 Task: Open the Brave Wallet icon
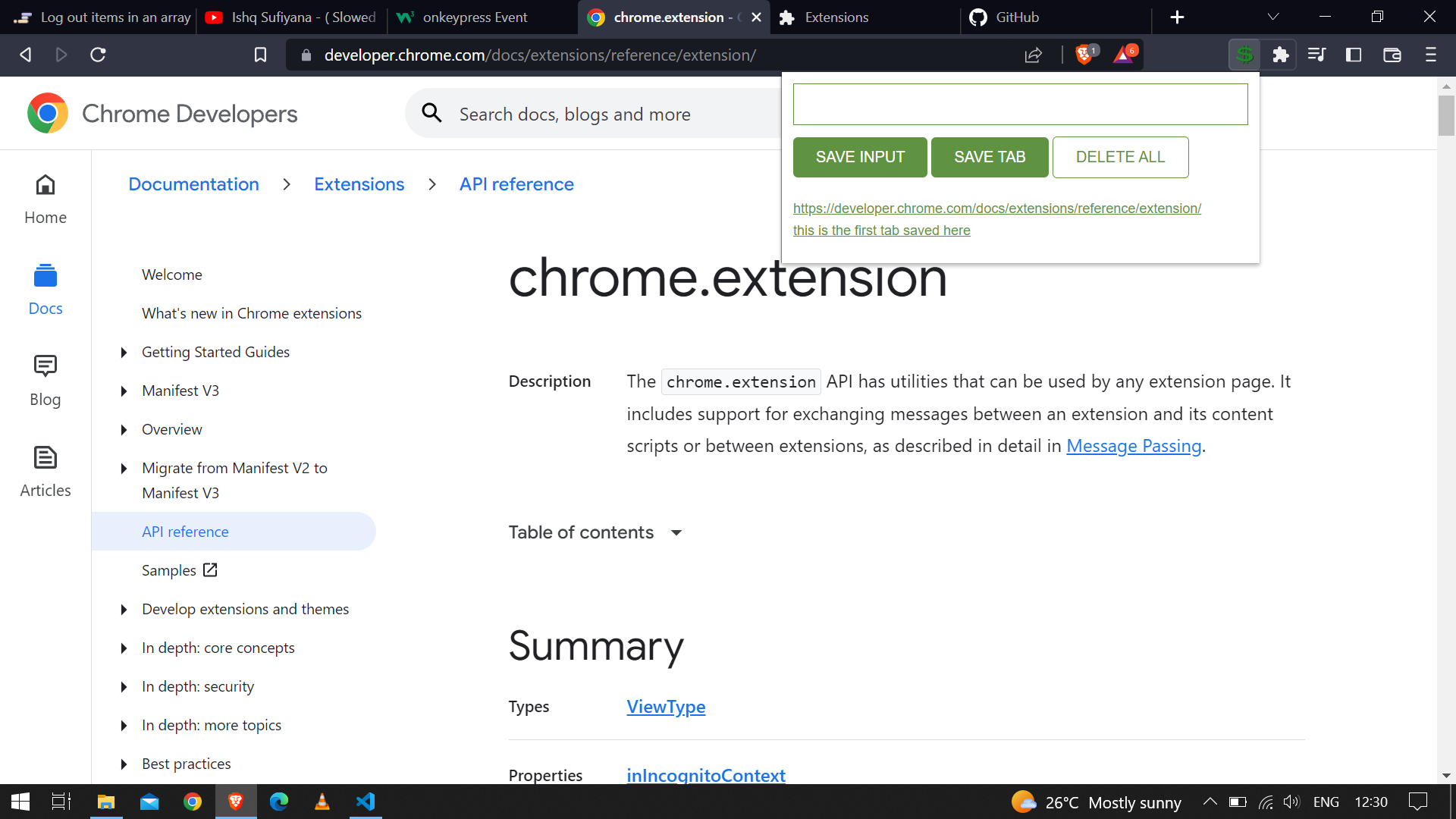1392,55
